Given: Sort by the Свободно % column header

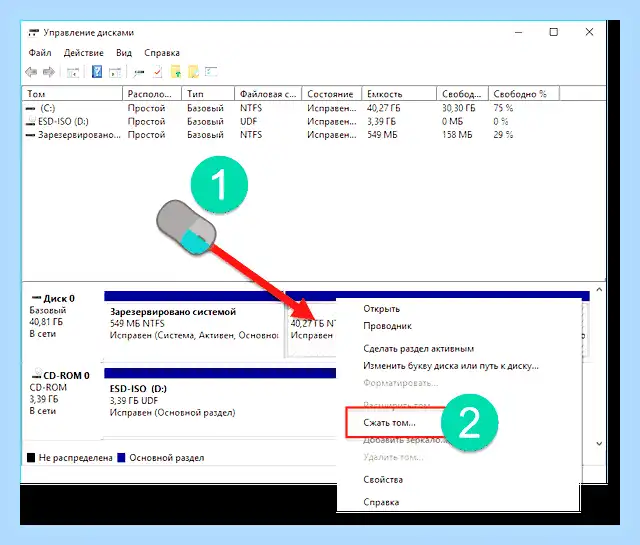Looking at the screenshot, I should click(x=524, y=94).
